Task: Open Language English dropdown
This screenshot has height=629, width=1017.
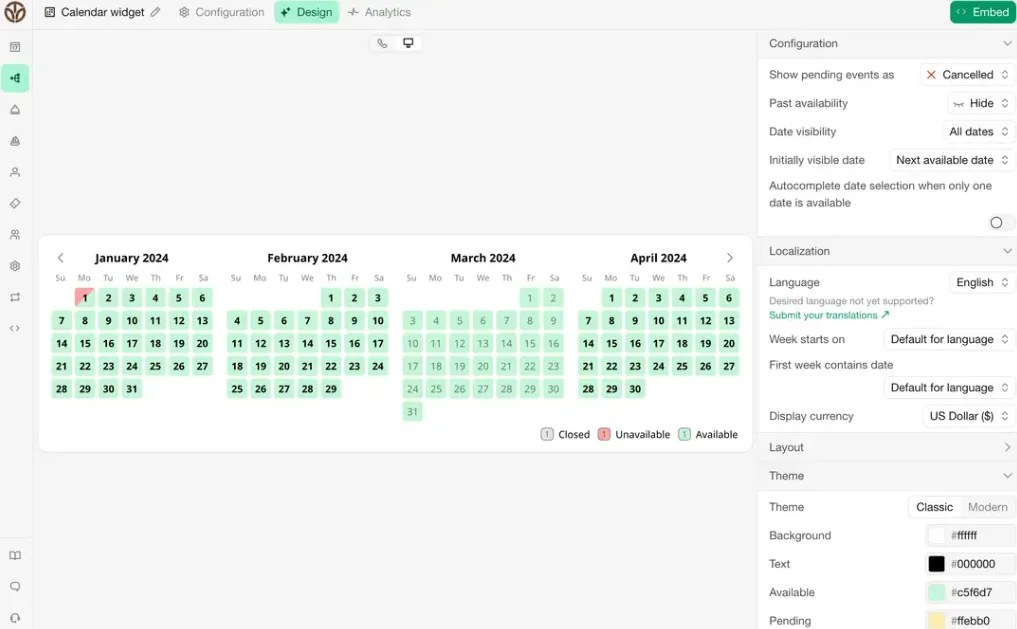Action: click(981, 282)
